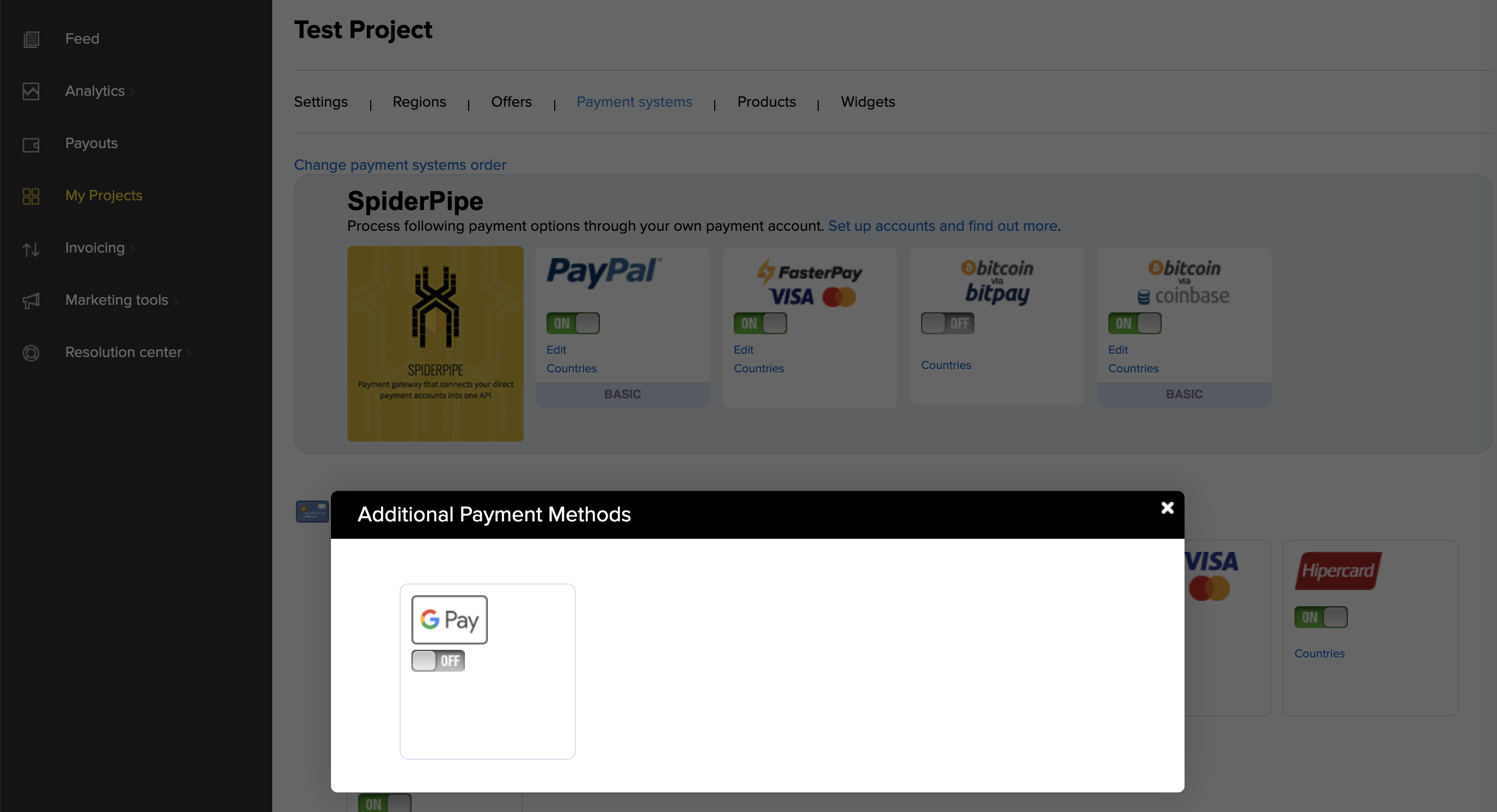Screen dimensions: 1497x812
Task: Click the Visa Mastercard logo behind dialog
Action: [1211, 575]
